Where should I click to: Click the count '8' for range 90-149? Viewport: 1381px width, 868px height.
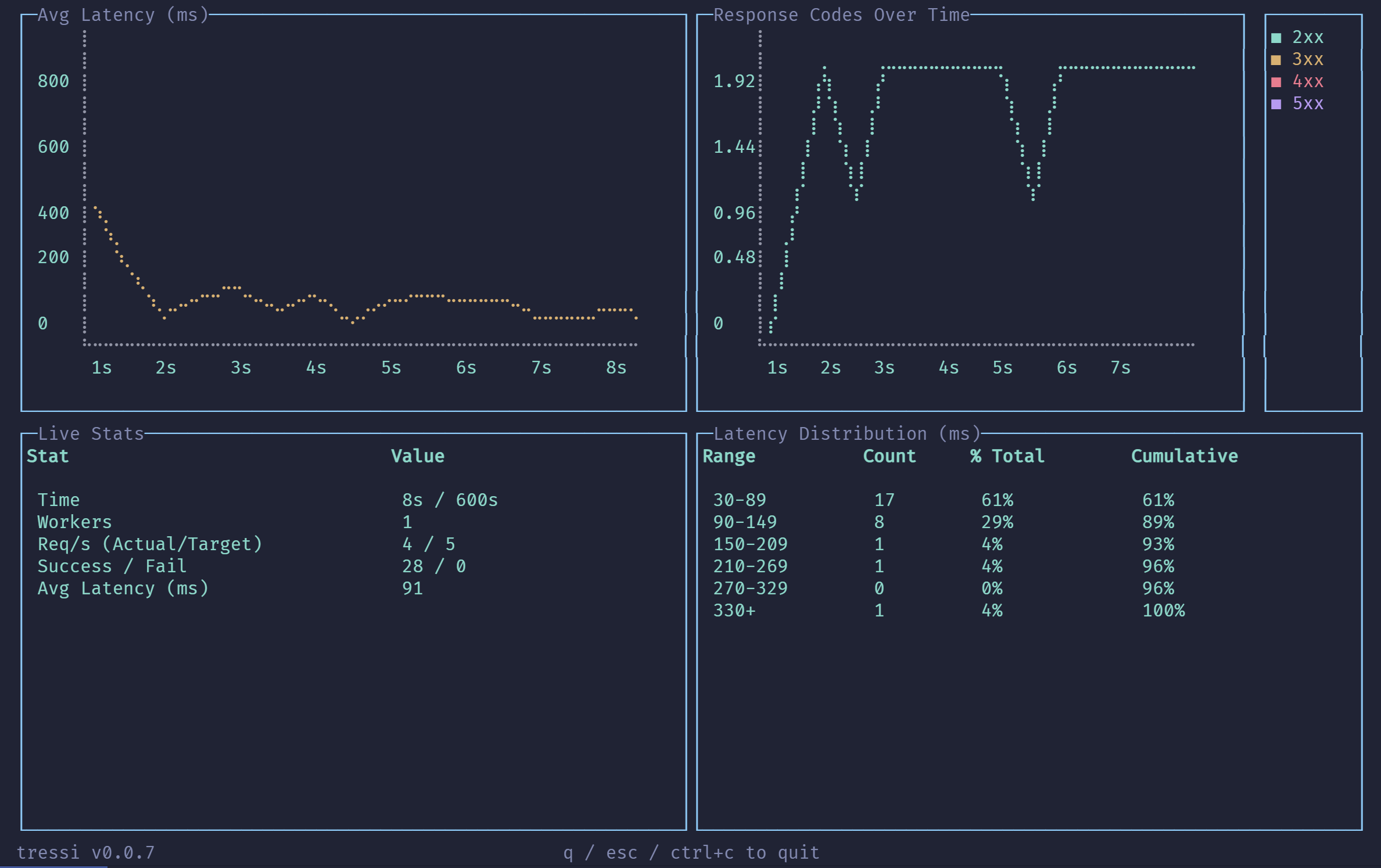click(880, 522)
